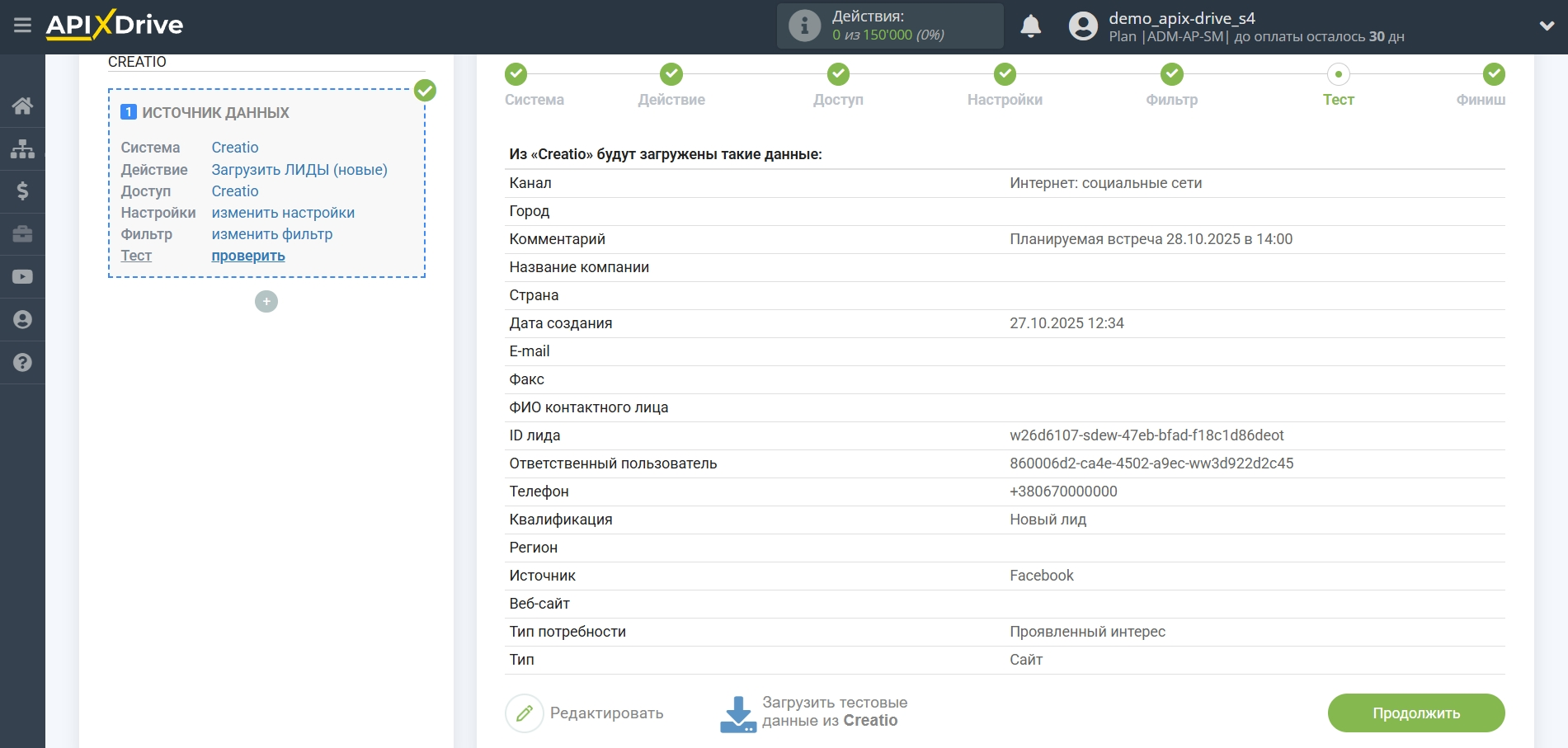Click the Название компании label
The width and height of the screenshot is (1568, 748).
pyautogui.click(x=579, y=267)
